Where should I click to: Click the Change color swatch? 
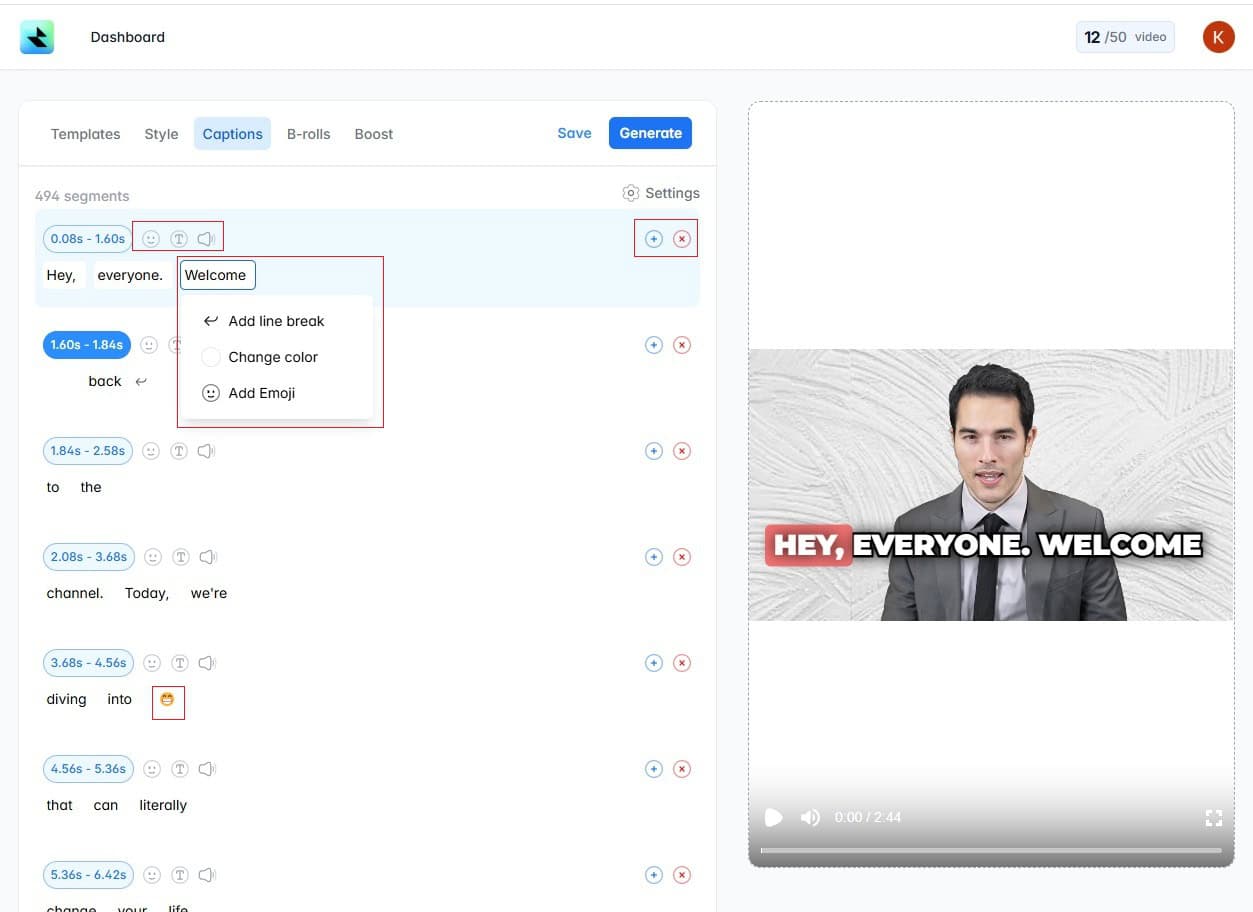point(273,356)
